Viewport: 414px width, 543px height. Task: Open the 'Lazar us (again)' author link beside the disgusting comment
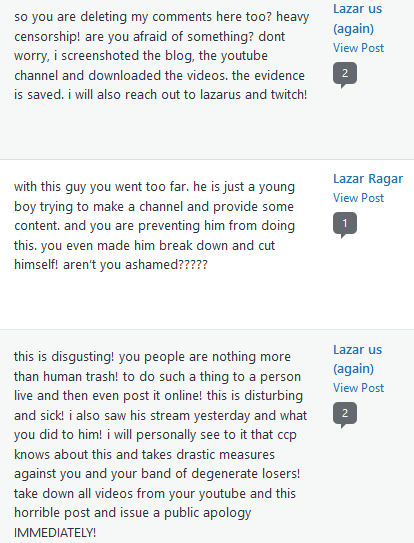coord(358,359)
